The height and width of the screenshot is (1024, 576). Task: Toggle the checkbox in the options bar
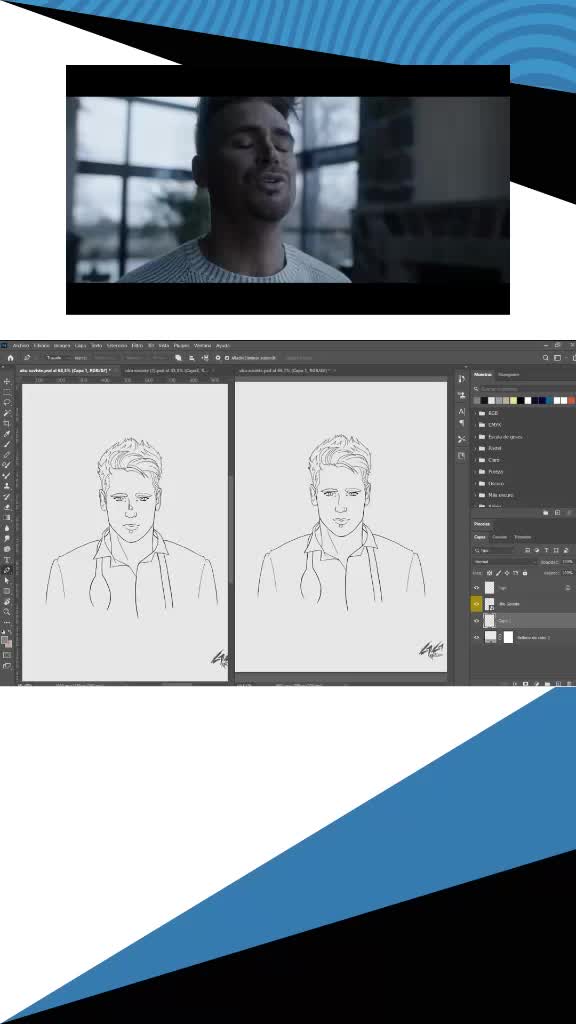click(x=227, y=358)
